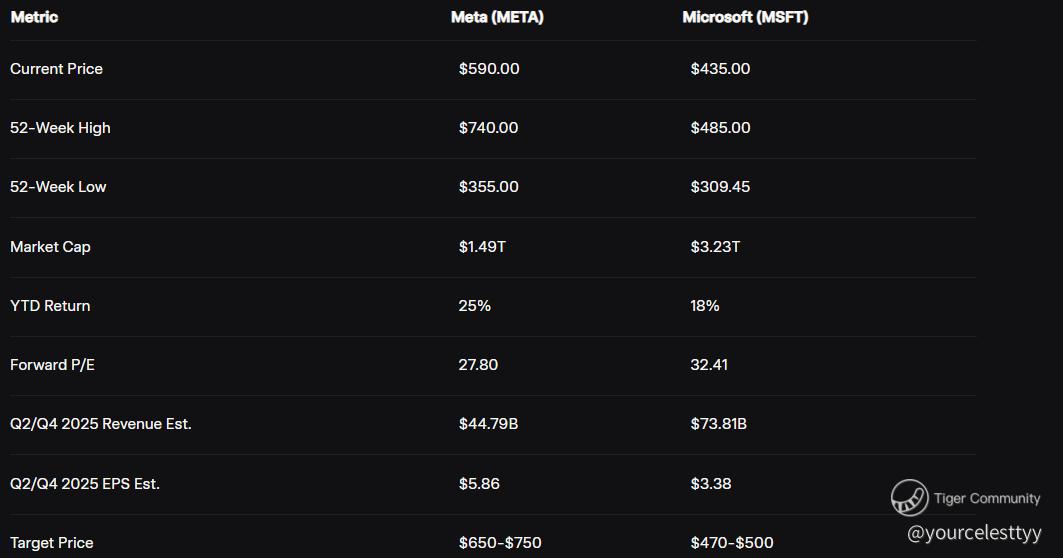Select the Metric column header
Image resolution: width=1063 pixels, height=558 pixels.
coord(34,17)
